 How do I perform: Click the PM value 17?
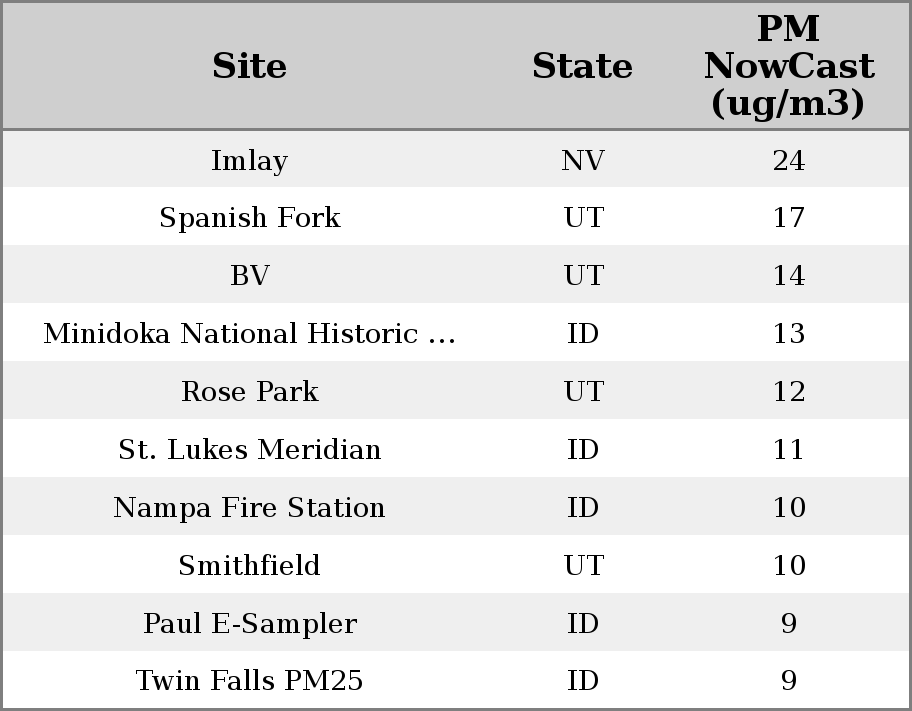(788, 218)
